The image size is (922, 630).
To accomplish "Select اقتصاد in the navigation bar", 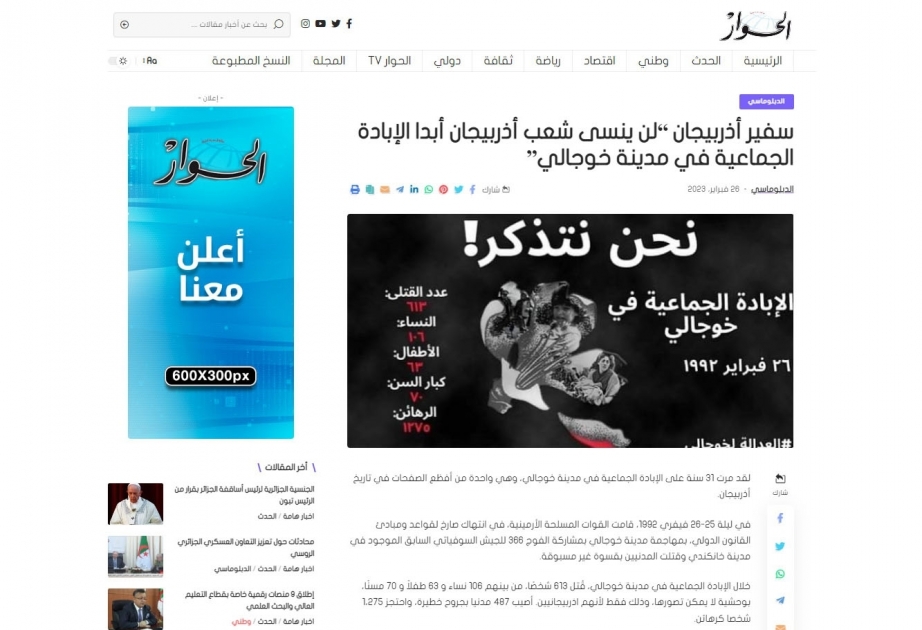I will (x=599, y=61).
